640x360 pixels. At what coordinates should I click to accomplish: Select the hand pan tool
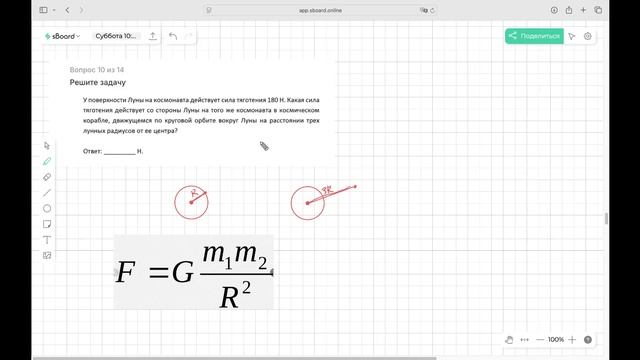[x=509, y=340]
